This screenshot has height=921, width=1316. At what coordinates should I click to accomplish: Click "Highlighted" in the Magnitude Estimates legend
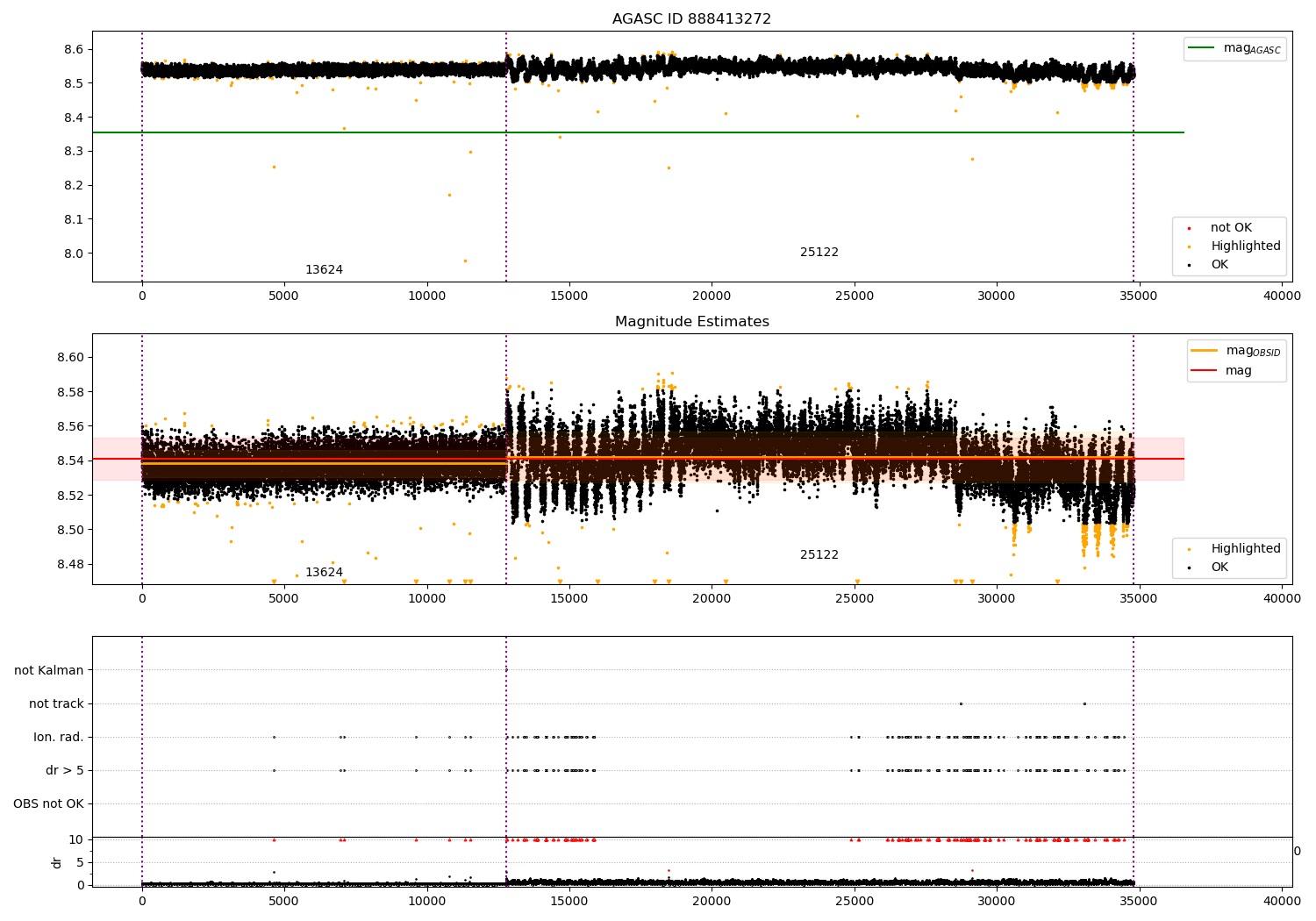[x=1246, y=549]
